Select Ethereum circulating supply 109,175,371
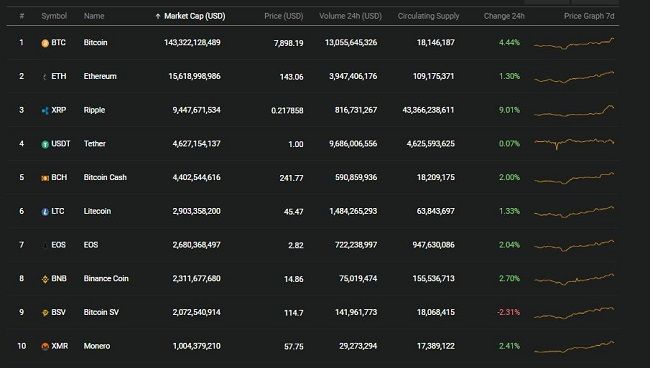The width and height of the screenshot is (650, 368). coord(434,76)
